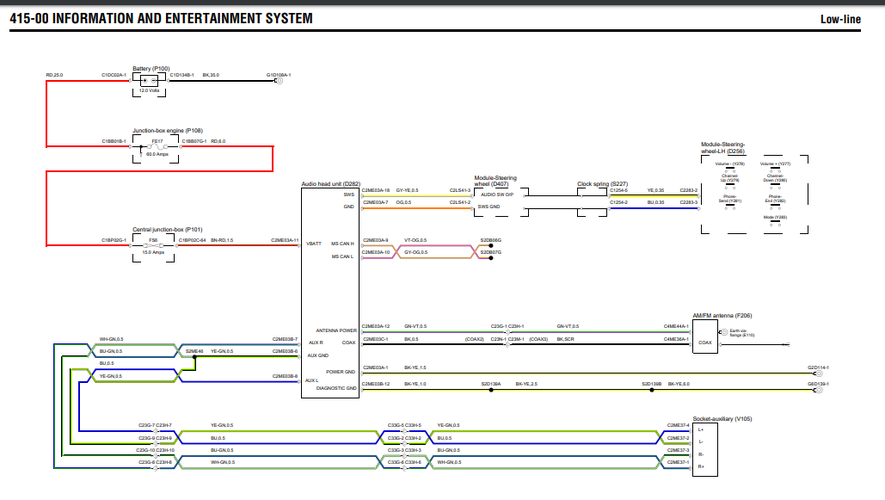
Task: Click the Clock spring (S227) label
Action: [x=602, y=184]
